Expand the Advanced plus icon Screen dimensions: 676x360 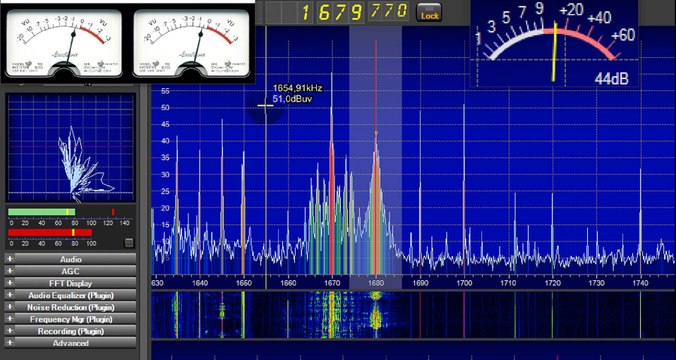coord(9,343)
